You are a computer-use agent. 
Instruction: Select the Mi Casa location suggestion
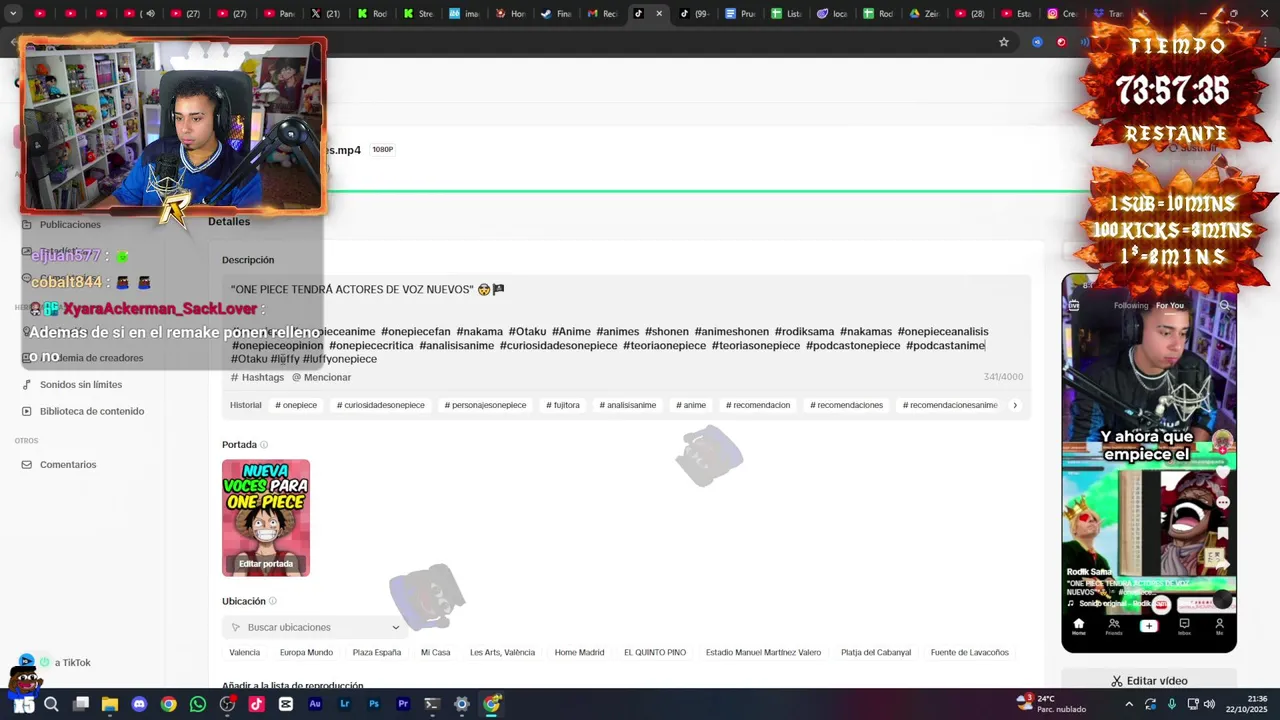pos(435,653)
